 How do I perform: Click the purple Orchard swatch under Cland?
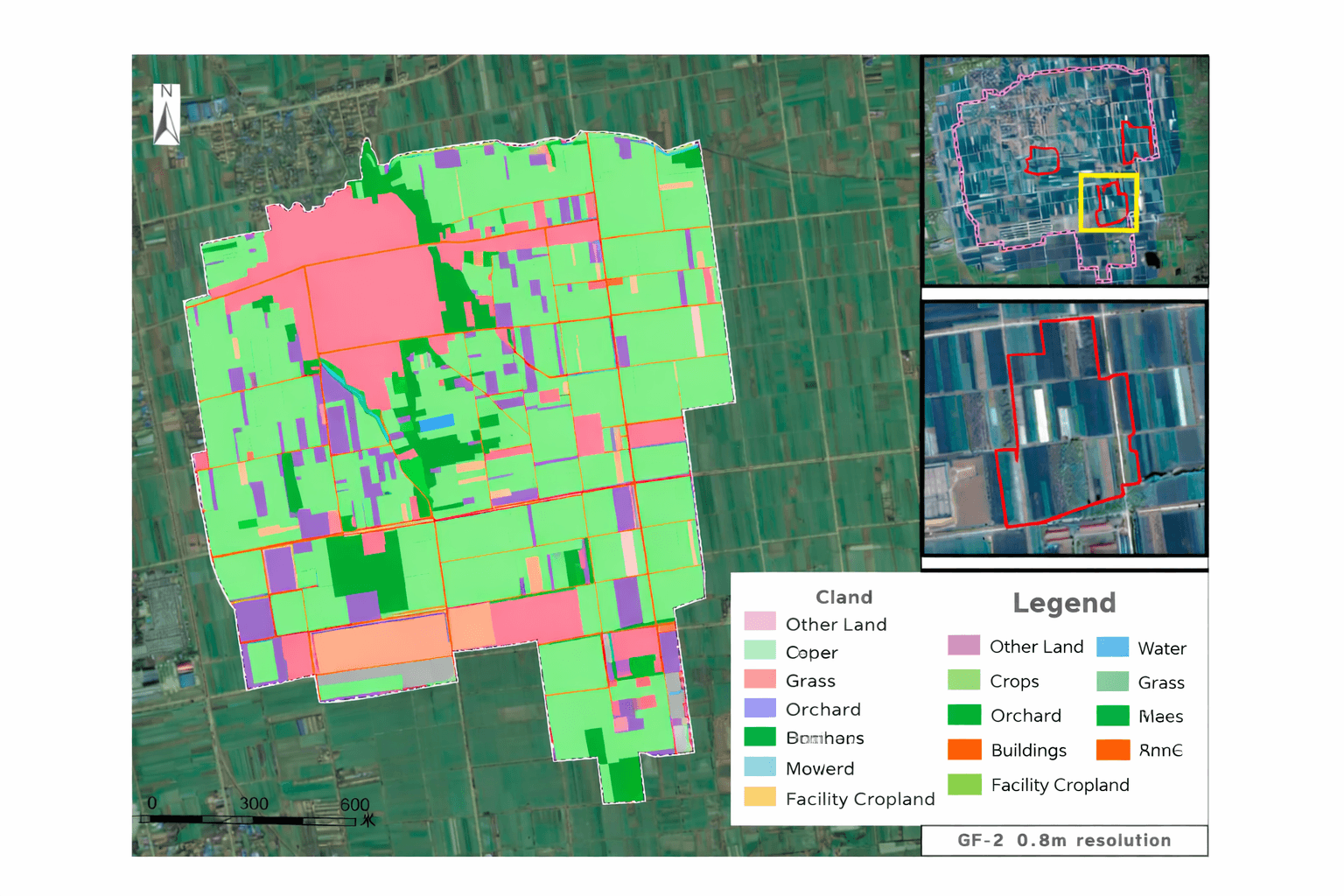click(x=759, y=708)
